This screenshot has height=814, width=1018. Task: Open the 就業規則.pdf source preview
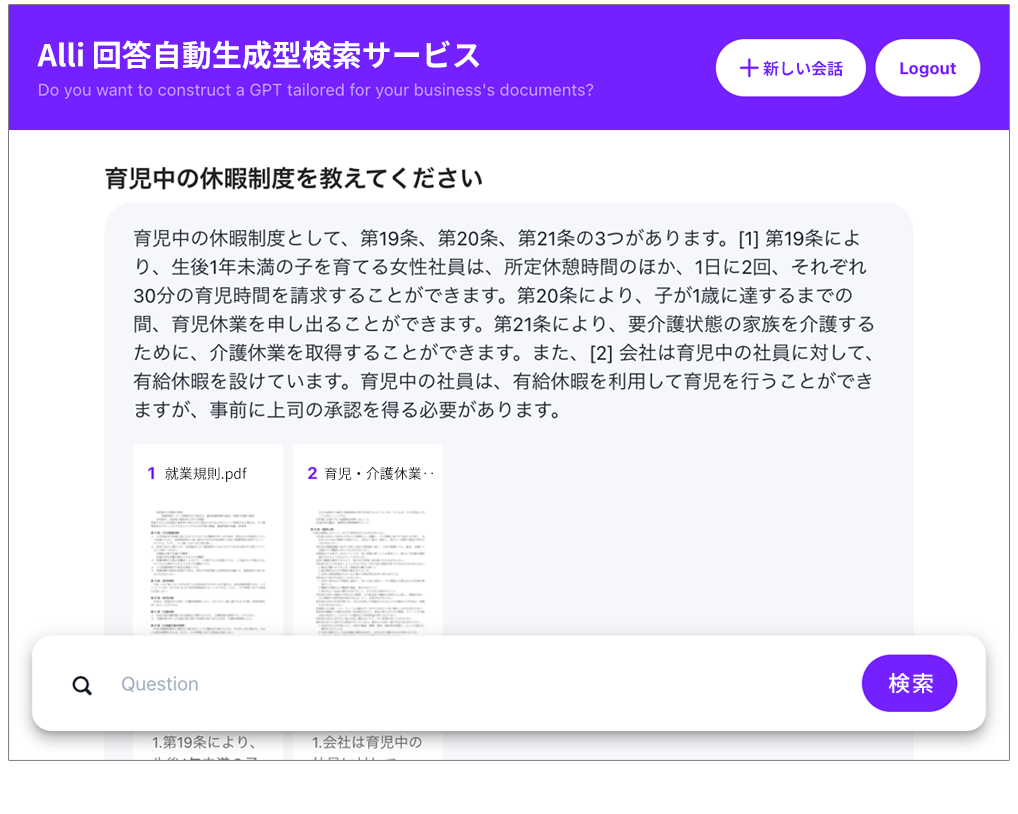click(x=207, y=560)
